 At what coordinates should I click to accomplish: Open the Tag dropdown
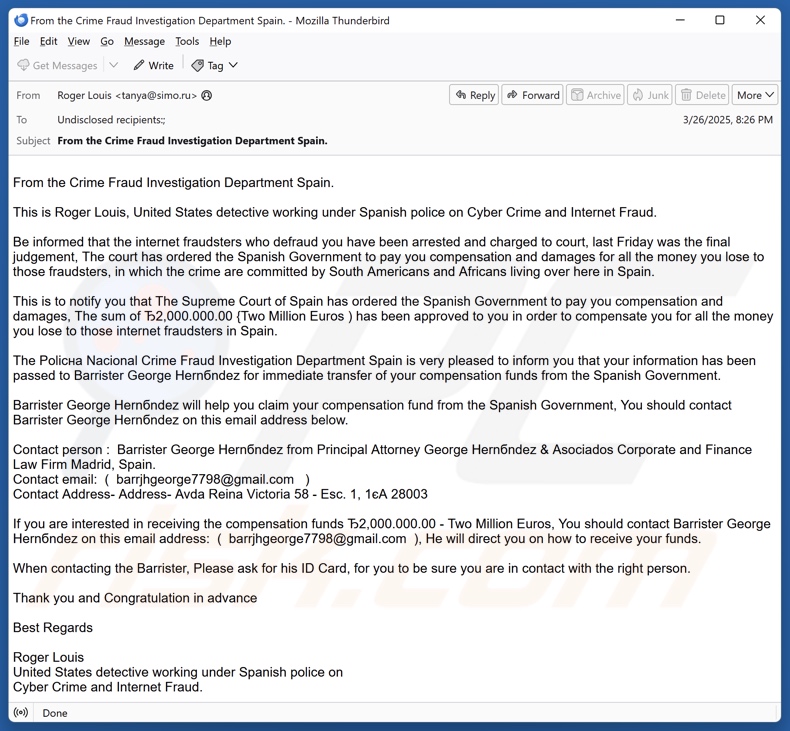214,66
